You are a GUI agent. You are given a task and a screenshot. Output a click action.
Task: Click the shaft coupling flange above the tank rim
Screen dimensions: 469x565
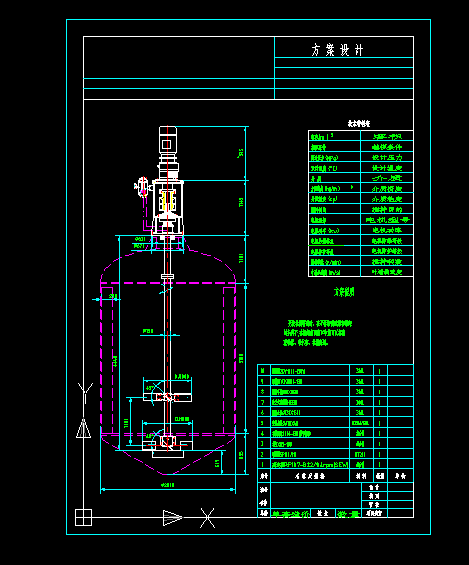168,276
